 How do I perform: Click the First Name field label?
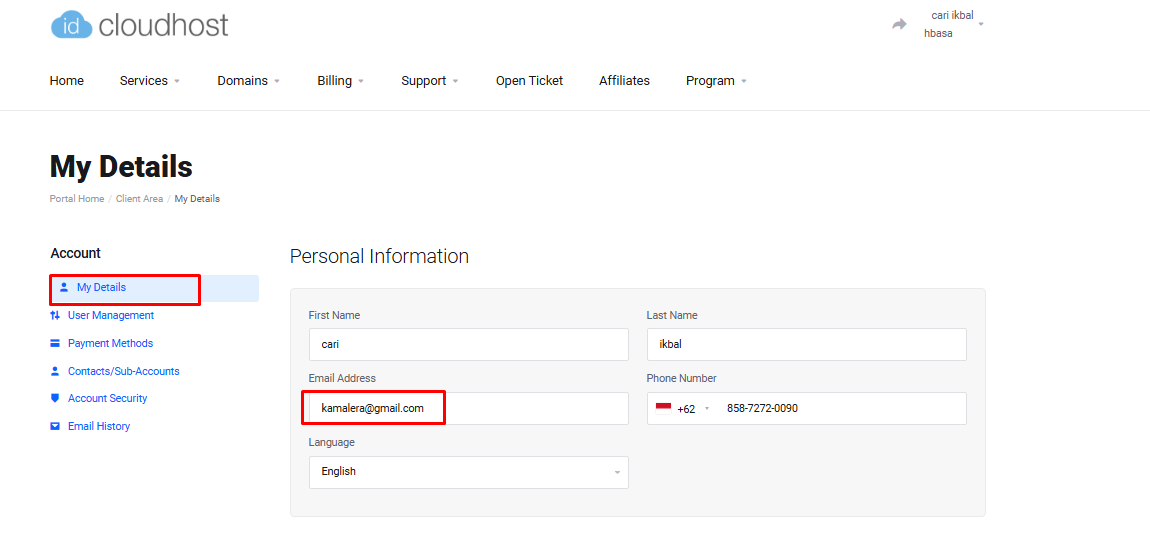(x=334, y=315)
